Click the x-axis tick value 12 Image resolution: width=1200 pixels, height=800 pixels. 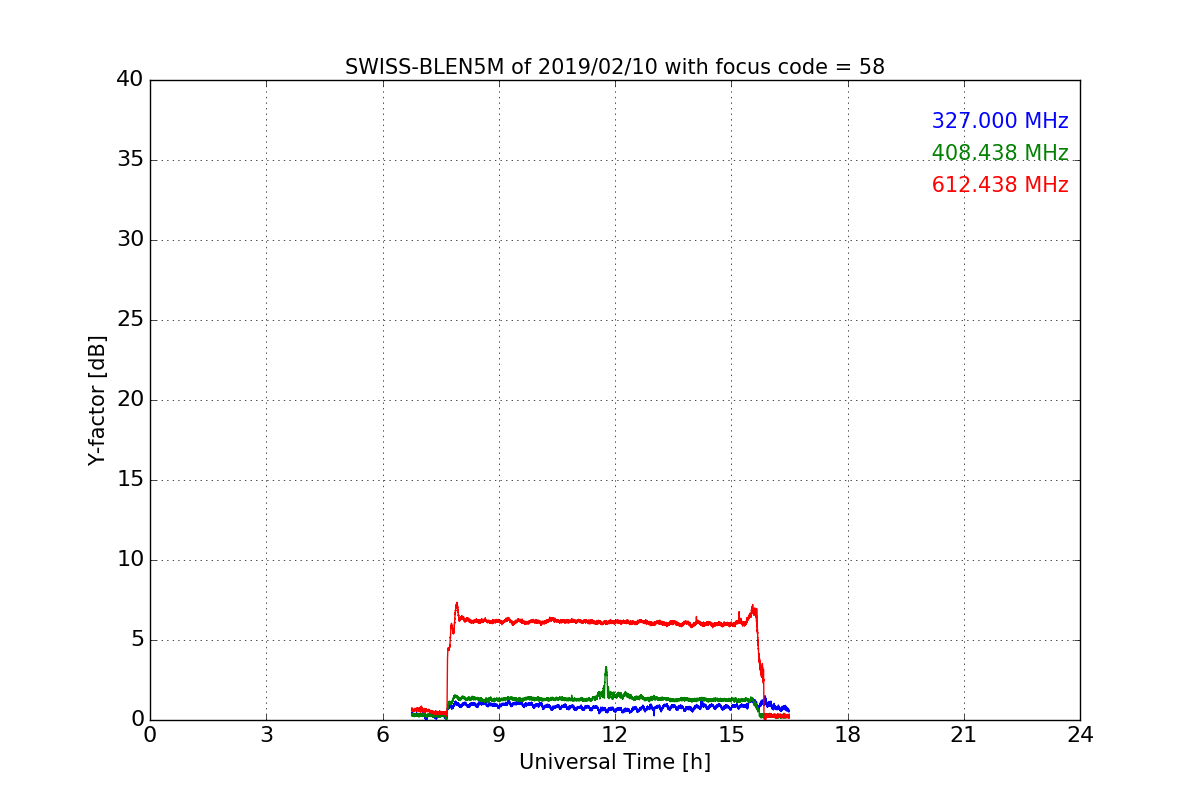[615, 735]
